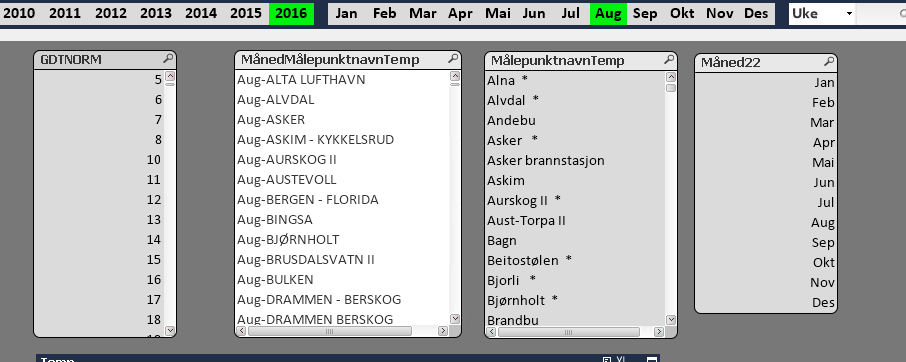Select Aug-ASKER entry
906x362 pixels.
343,120
